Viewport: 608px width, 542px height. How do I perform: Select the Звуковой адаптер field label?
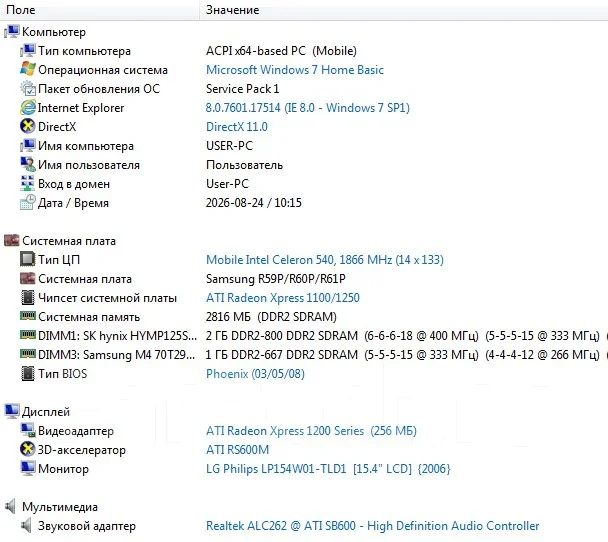[x=87, y=526]
